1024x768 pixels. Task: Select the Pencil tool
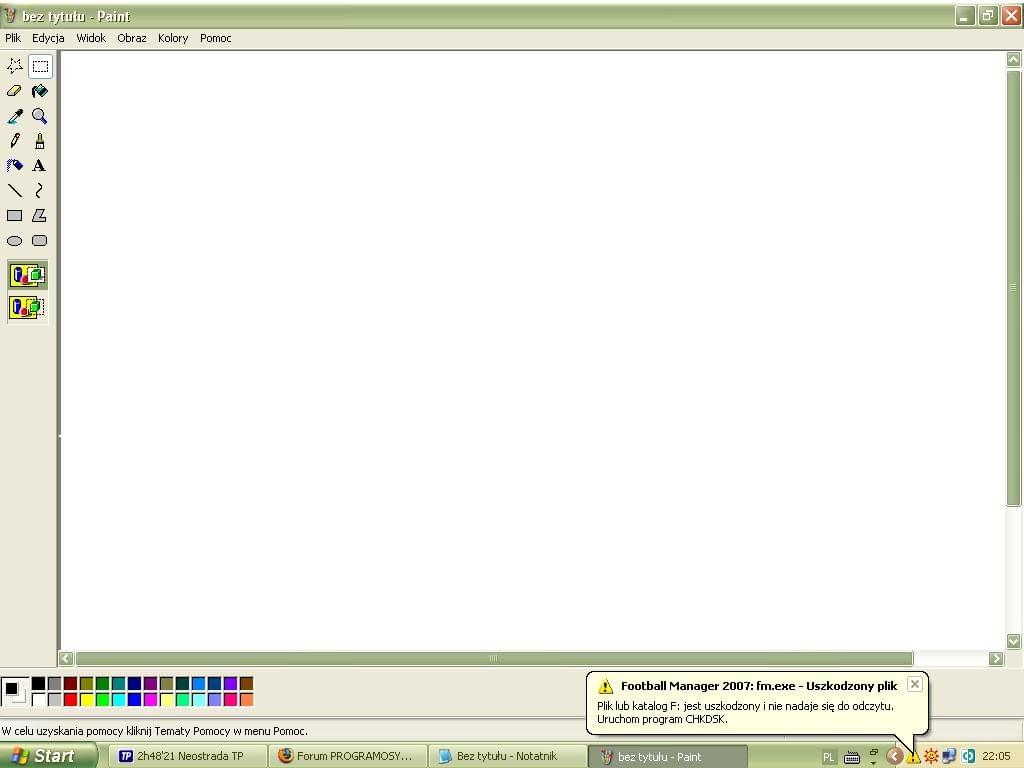pyautogui.click(x=15, y=141)
